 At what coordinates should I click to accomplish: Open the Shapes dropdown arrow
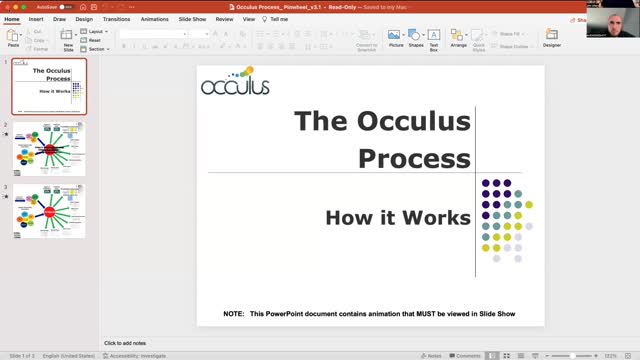click(423, 35)
